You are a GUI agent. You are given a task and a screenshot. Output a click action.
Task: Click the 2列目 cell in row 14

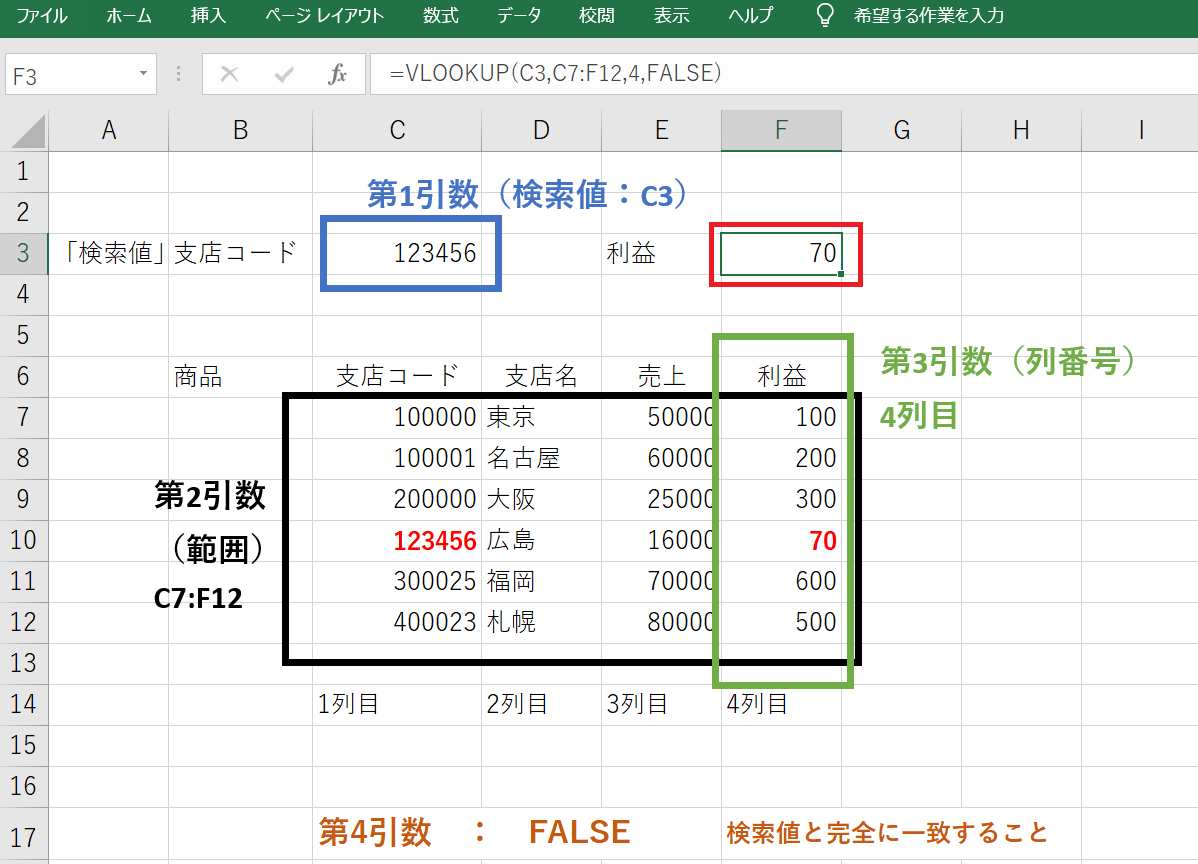point(542,704)
